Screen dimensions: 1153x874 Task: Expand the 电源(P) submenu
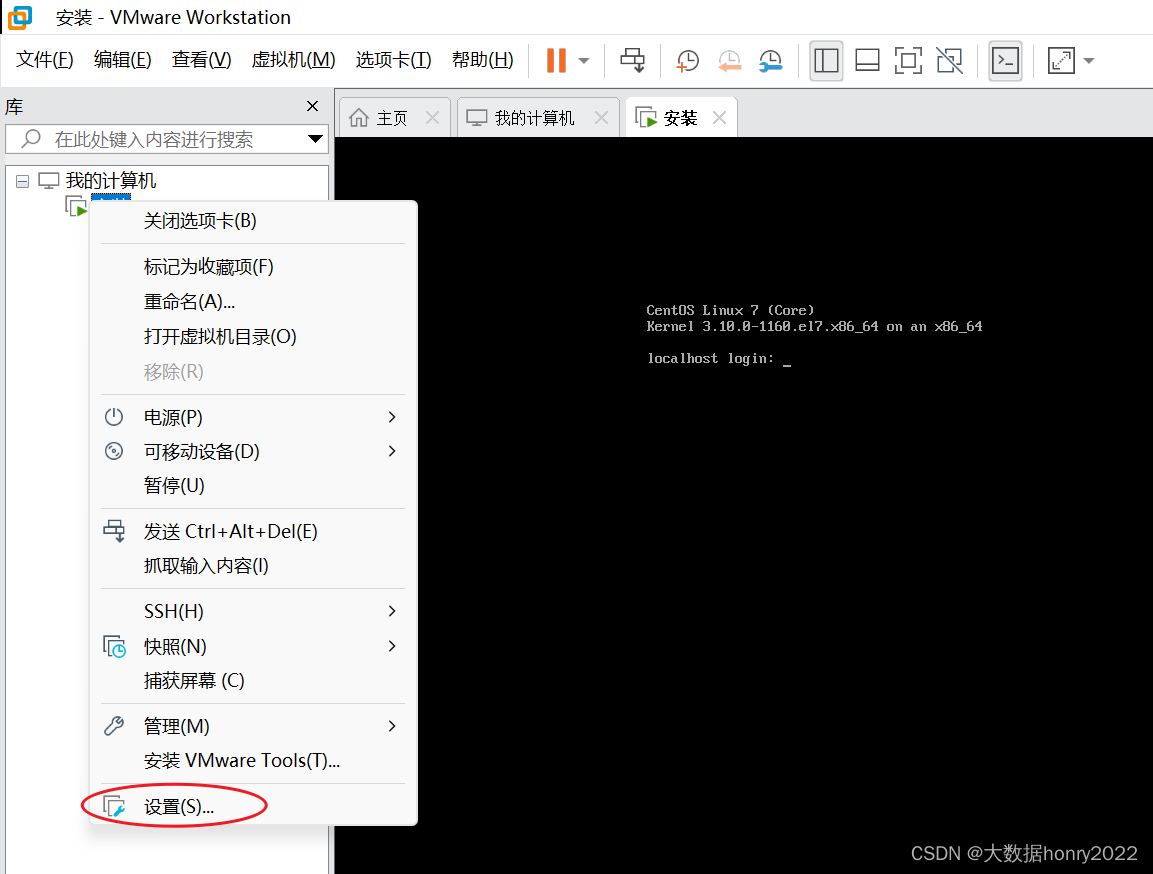tap(253, 418)
